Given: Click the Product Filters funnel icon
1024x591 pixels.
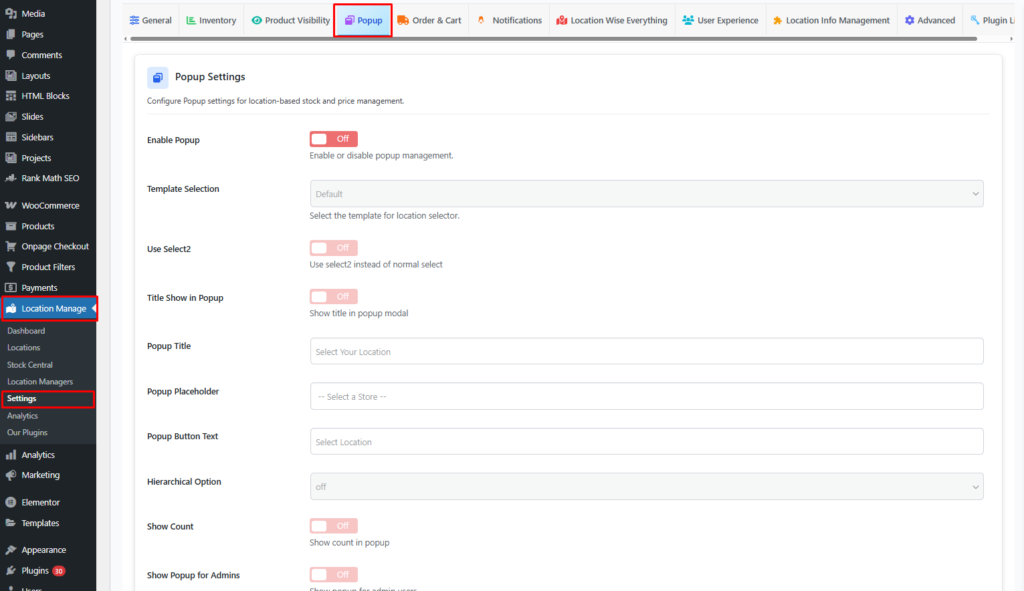Looking at the screenshot, I should [x=10, y=267].
